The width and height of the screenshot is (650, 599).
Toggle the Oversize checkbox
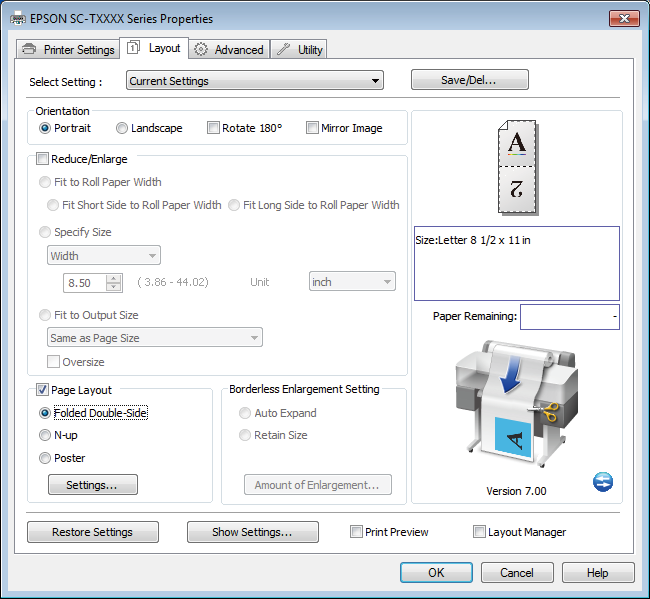pos(76,362)
